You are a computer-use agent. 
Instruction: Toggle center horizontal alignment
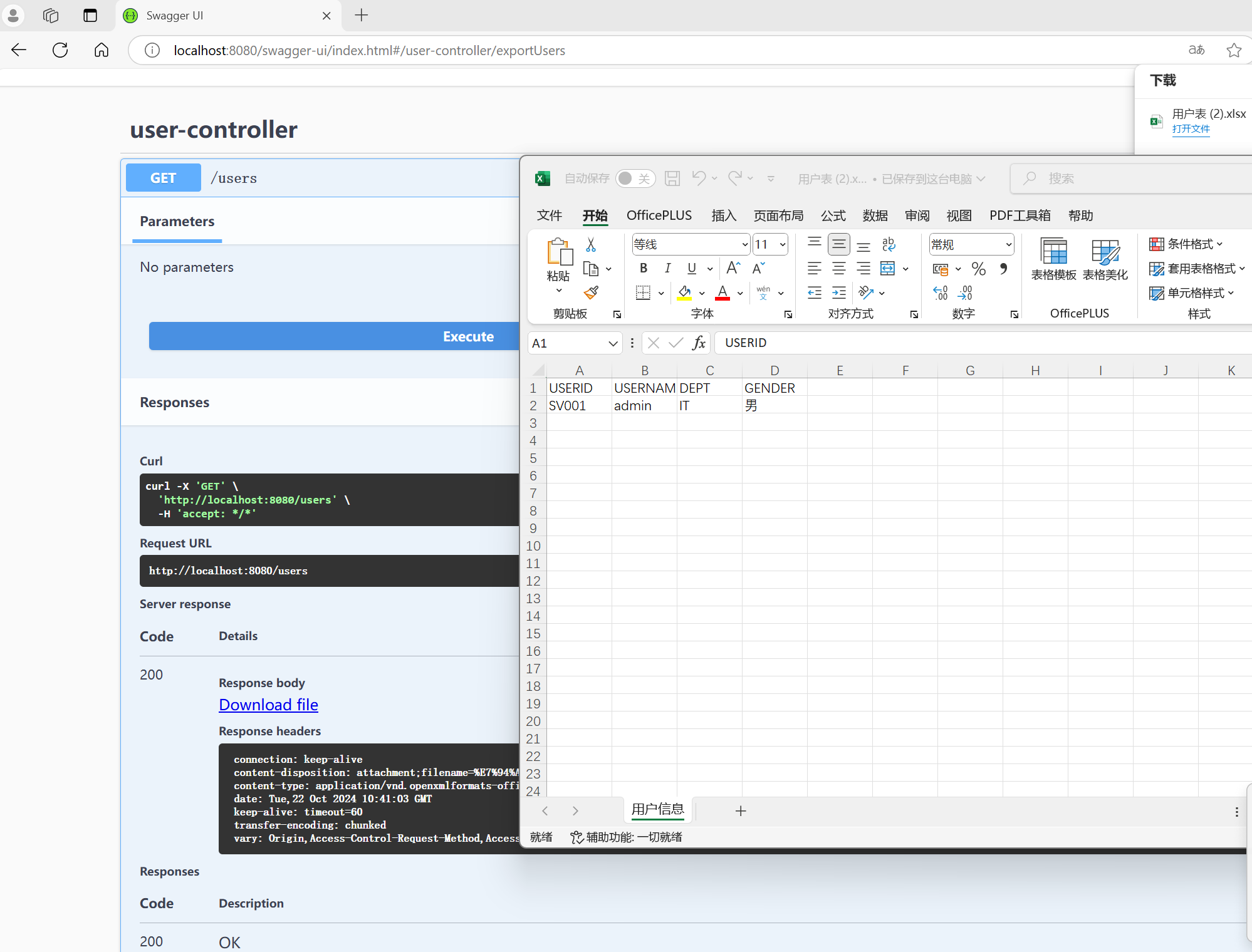point(838,269)
